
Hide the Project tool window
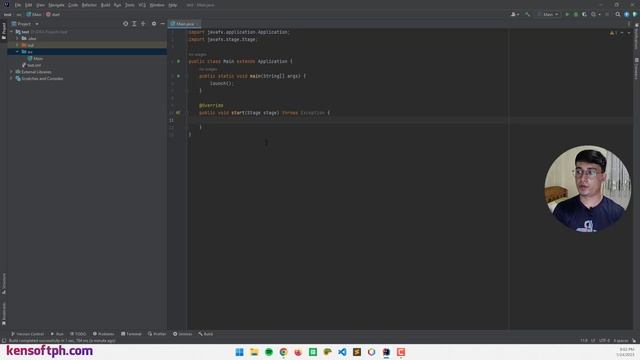[x=162, y=24]
